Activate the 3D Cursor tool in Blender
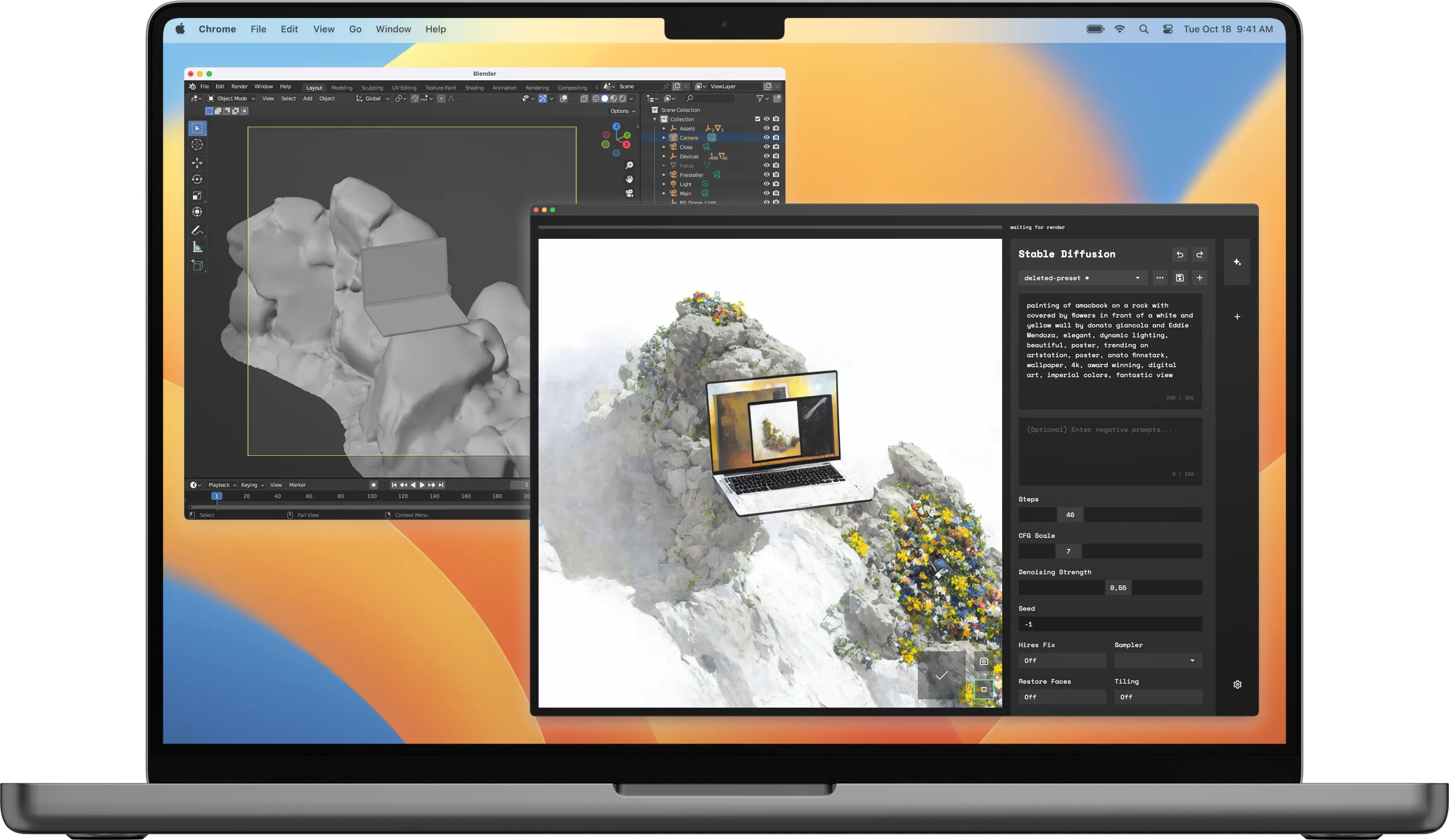1449x840 pixels. tap(197, 145)
